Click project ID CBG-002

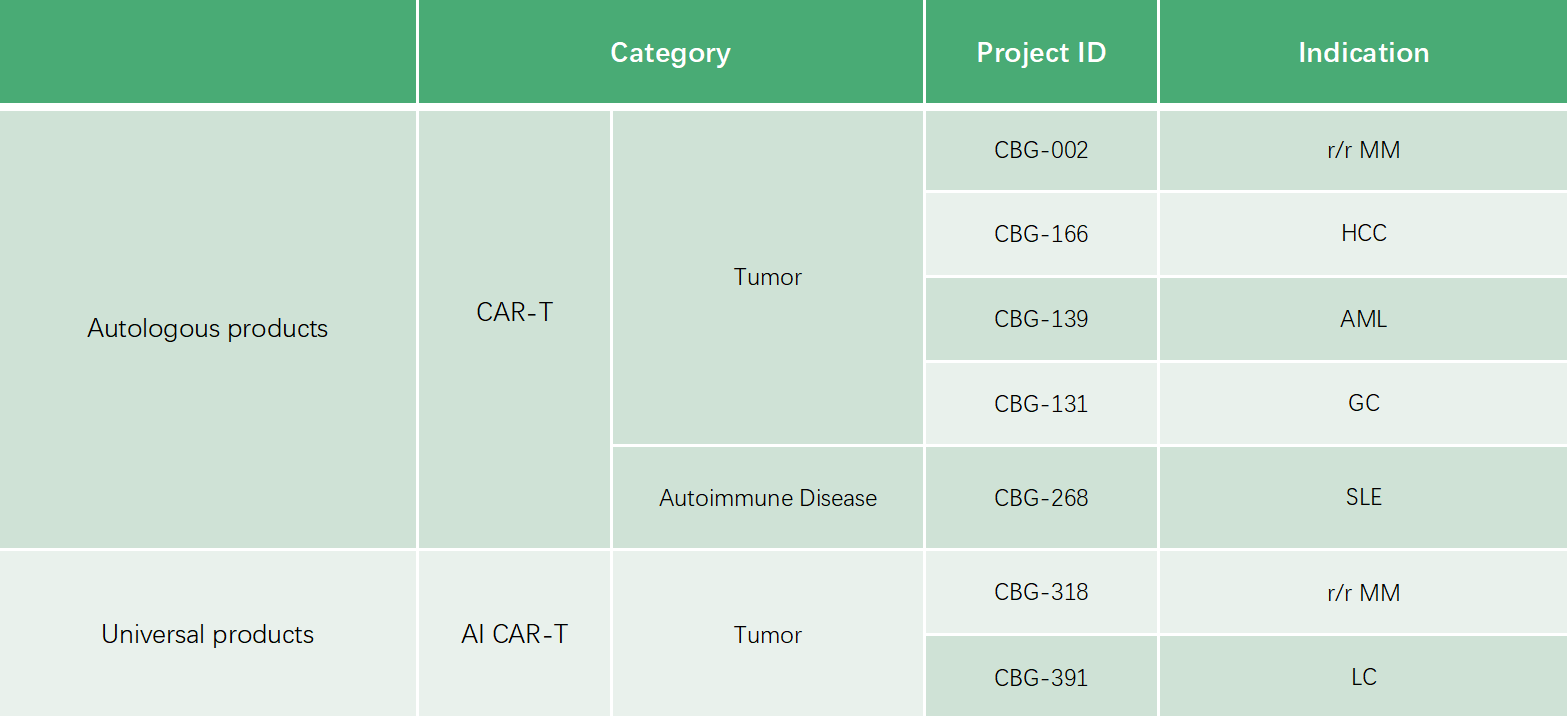pos(1041,150)
